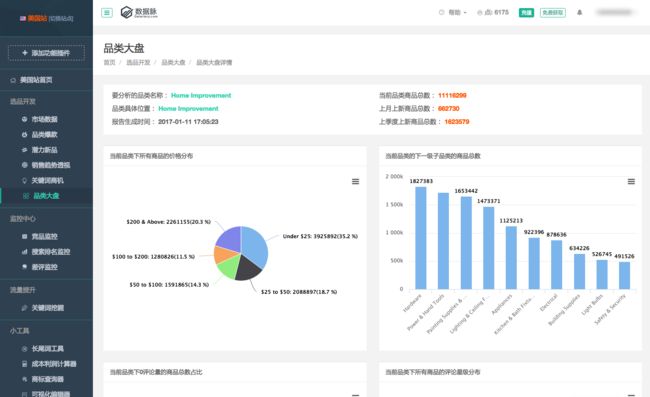Click the total products count 11116299

(x=452, y=95)
